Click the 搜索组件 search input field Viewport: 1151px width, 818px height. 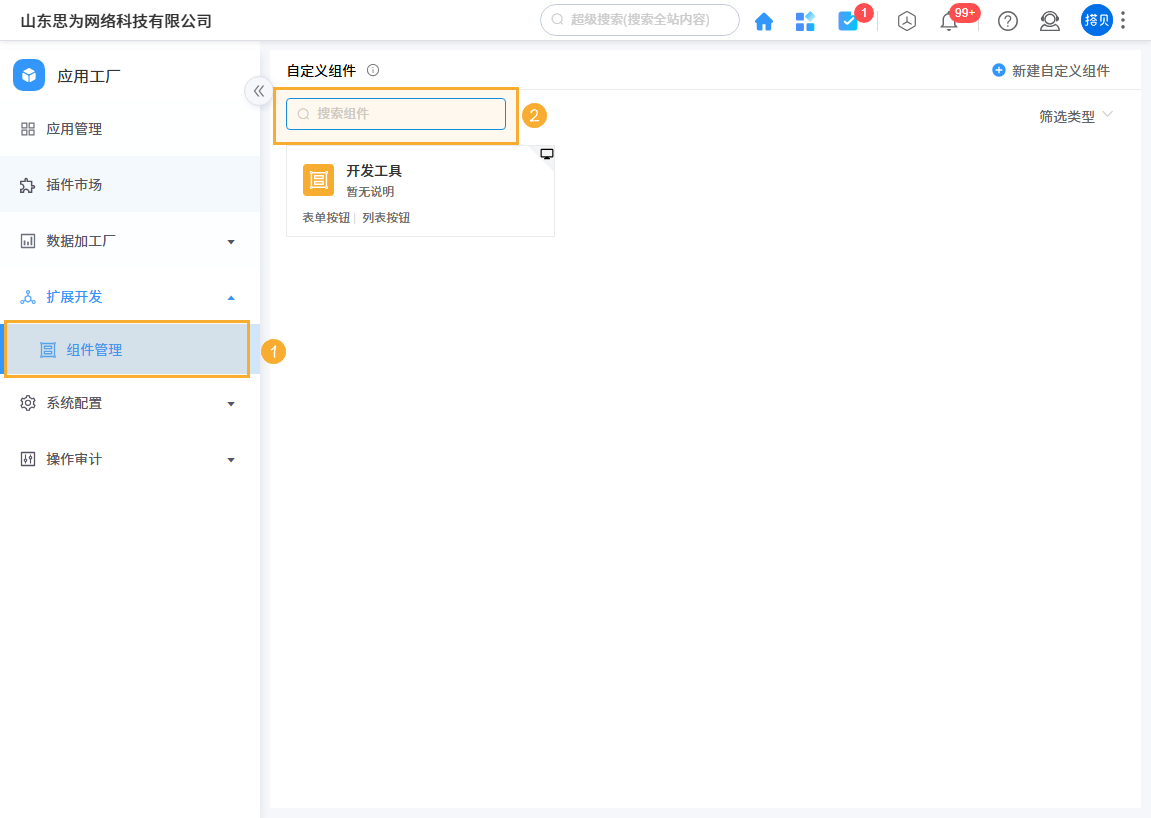click(396, 113)
